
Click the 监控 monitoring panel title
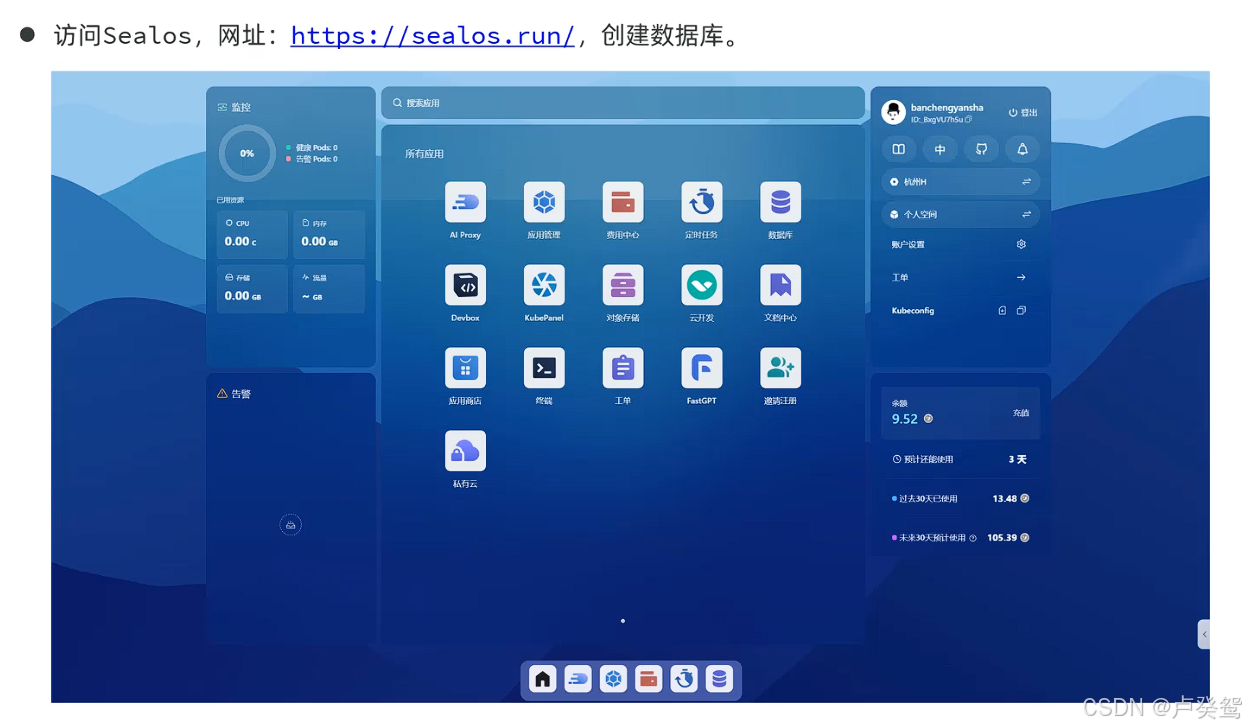click(x=241, y=107)
